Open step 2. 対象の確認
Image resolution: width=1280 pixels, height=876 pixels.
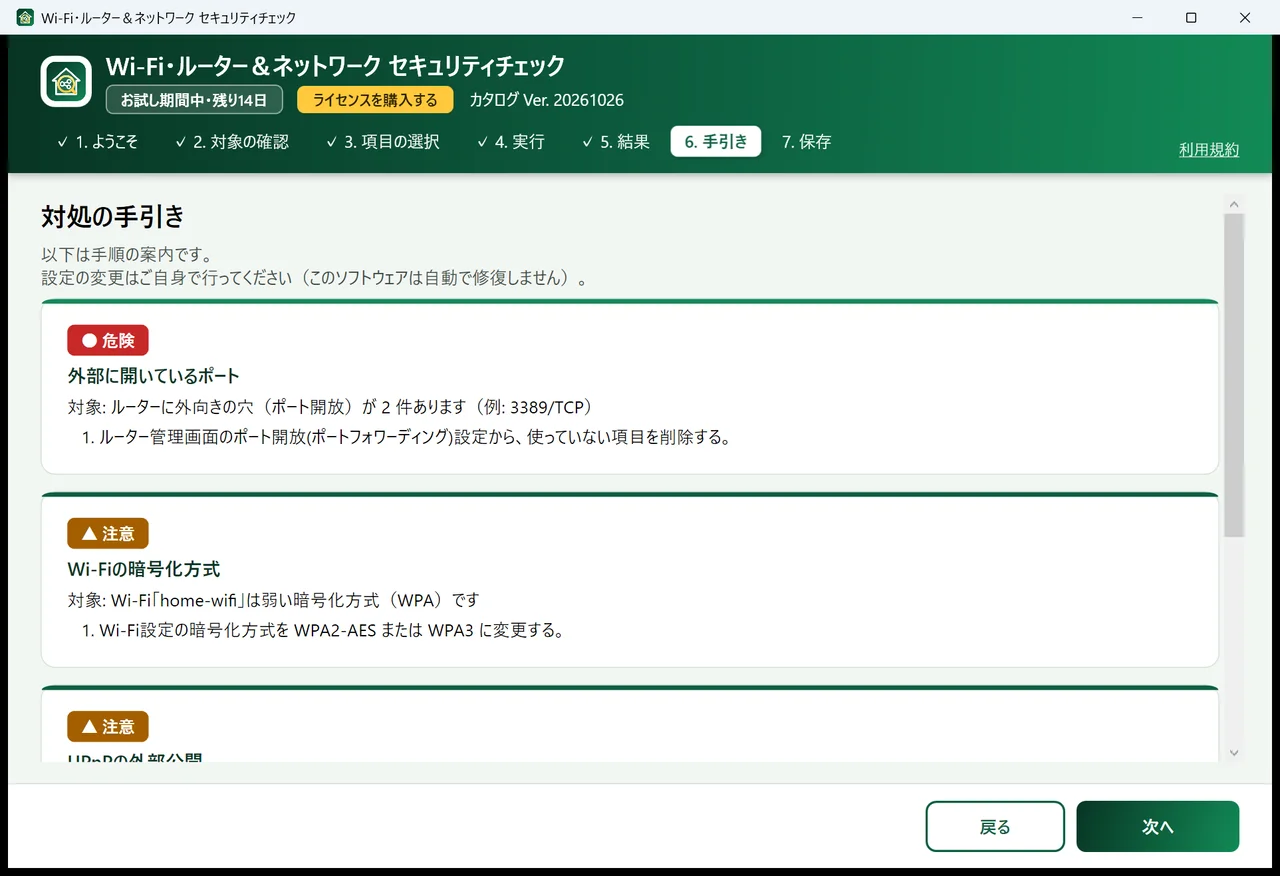pyautogui.click(x=232, y=142)
